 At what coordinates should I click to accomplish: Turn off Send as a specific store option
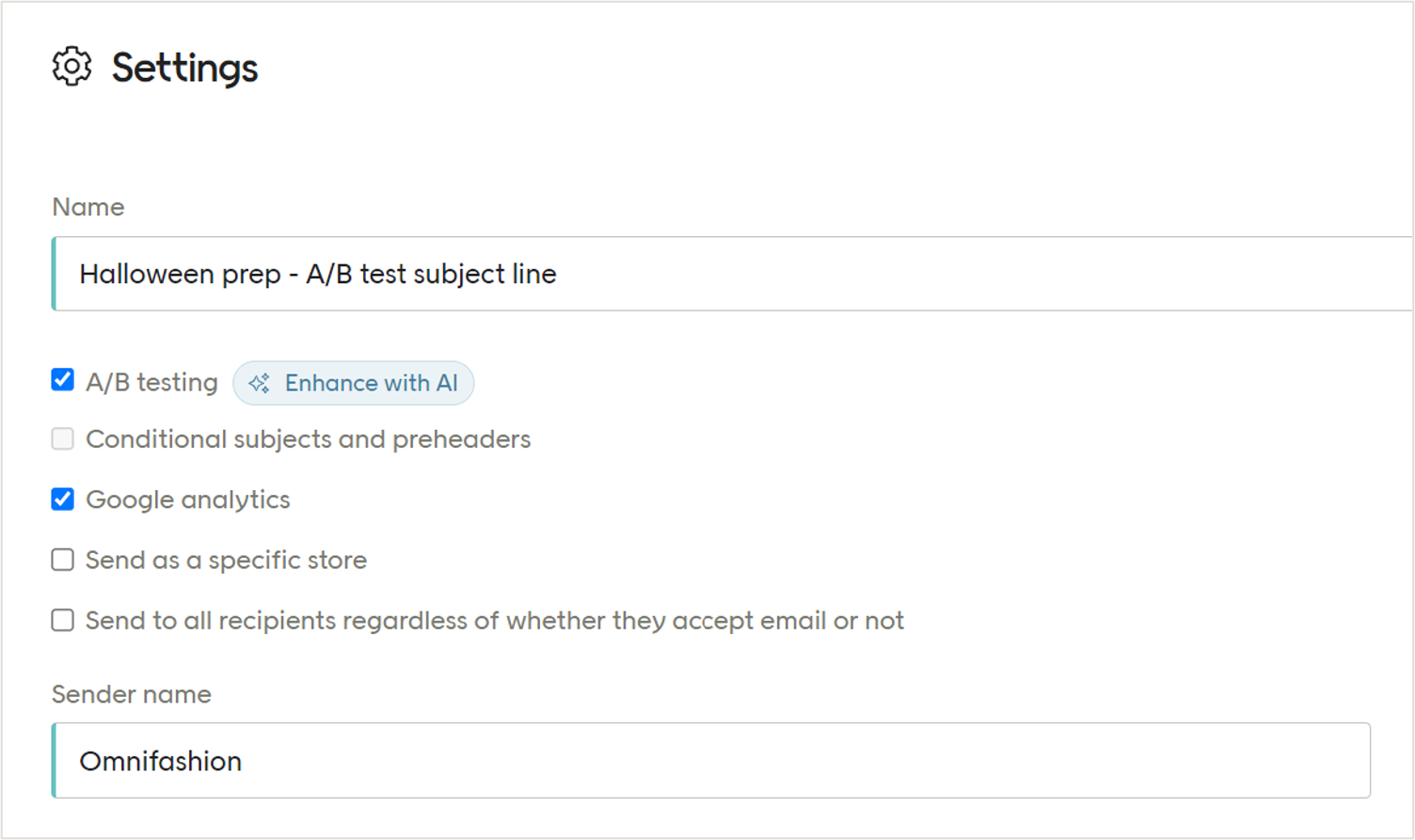(61, 560)
